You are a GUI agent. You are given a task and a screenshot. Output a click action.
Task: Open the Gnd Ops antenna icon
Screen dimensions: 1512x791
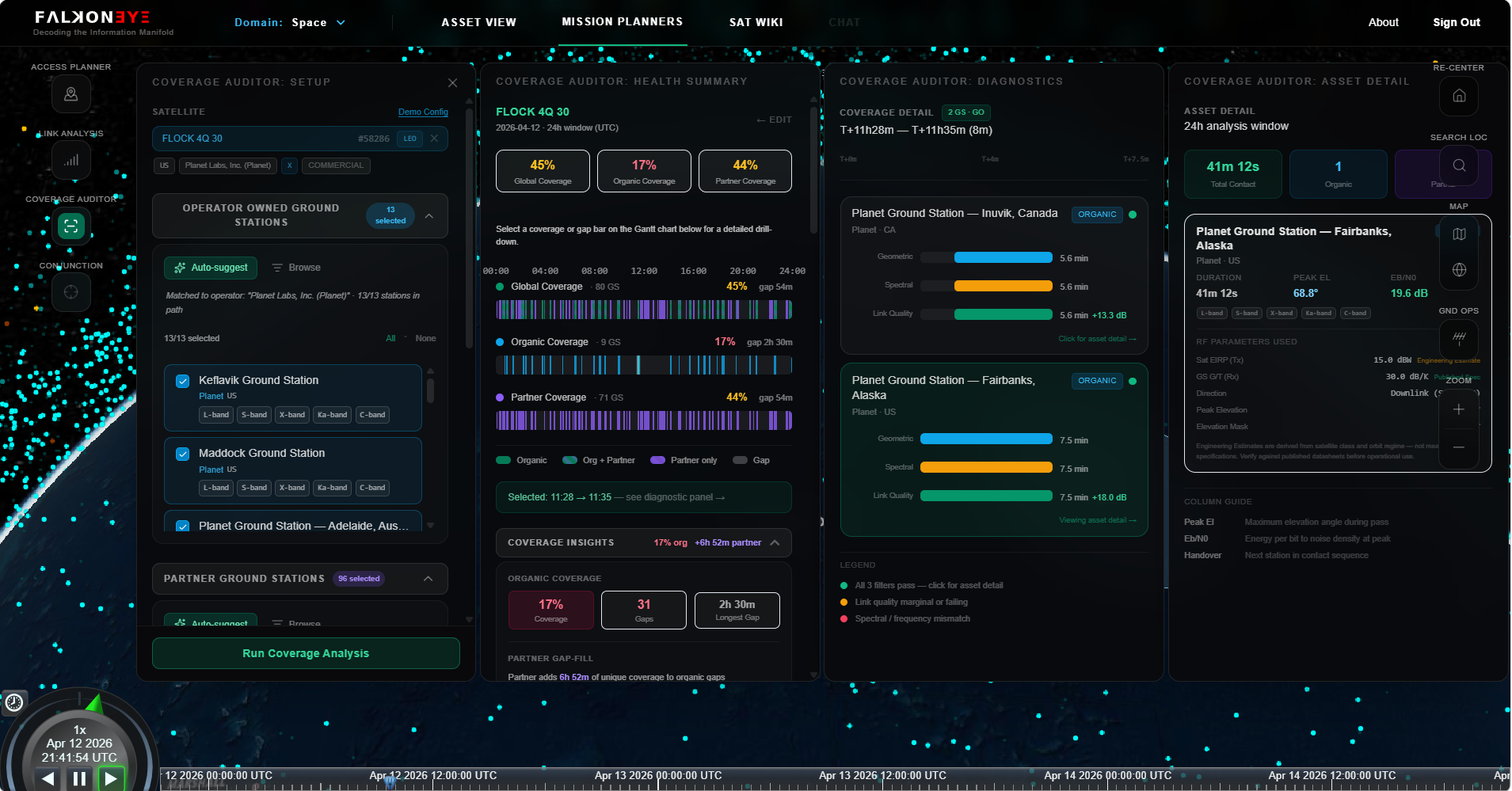1459,338
